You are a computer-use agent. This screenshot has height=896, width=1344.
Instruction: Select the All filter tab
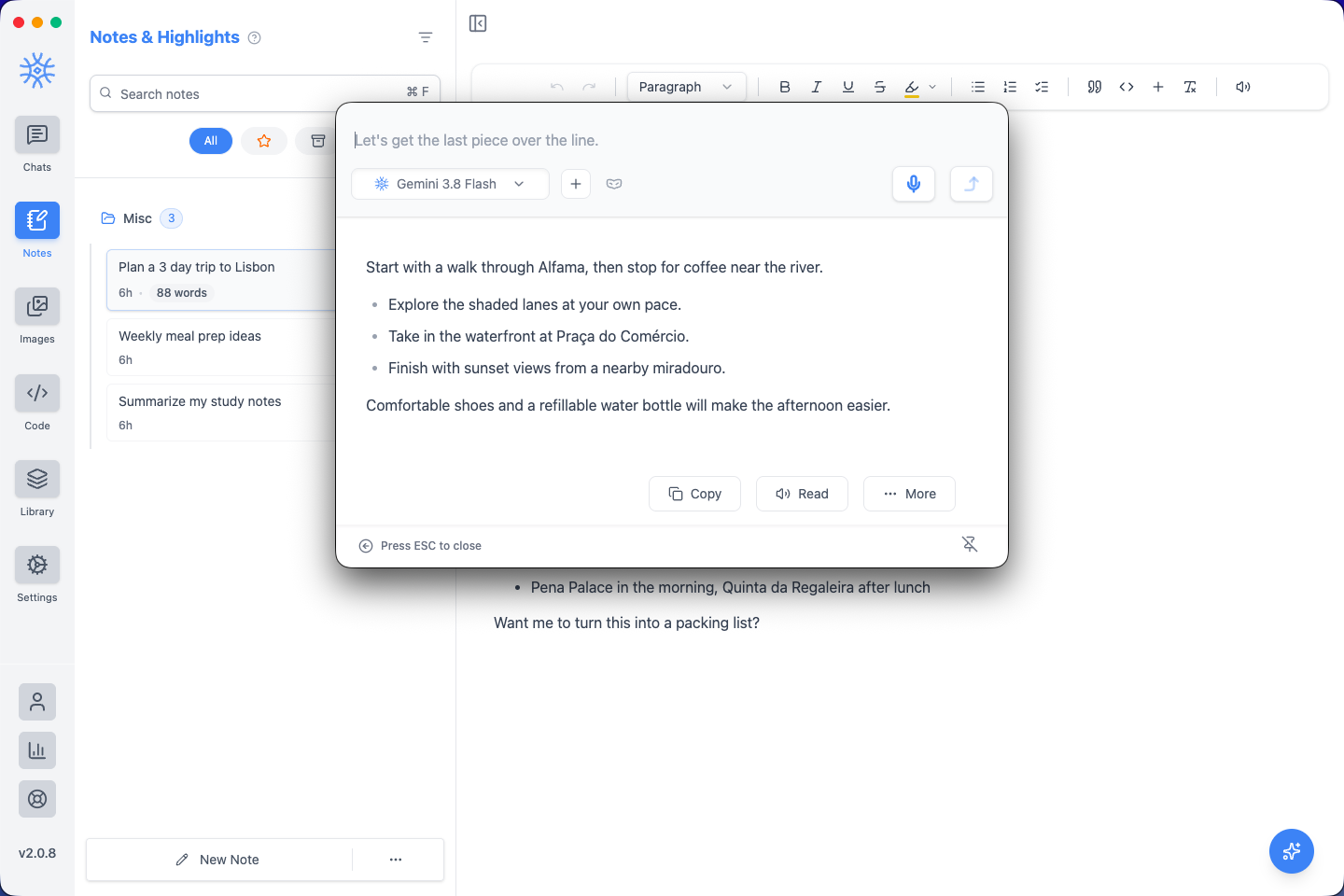point(211,141)
